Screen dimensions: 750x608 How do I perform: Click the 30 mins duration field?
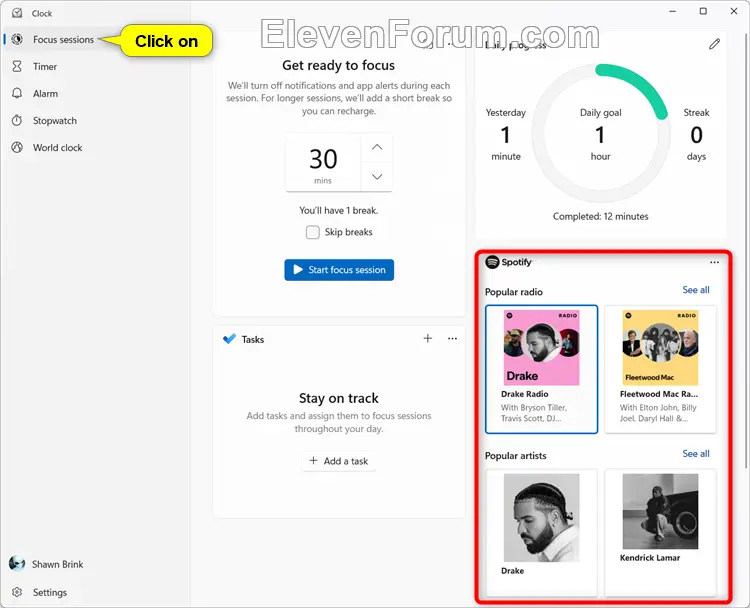click(x=323, y=163)
